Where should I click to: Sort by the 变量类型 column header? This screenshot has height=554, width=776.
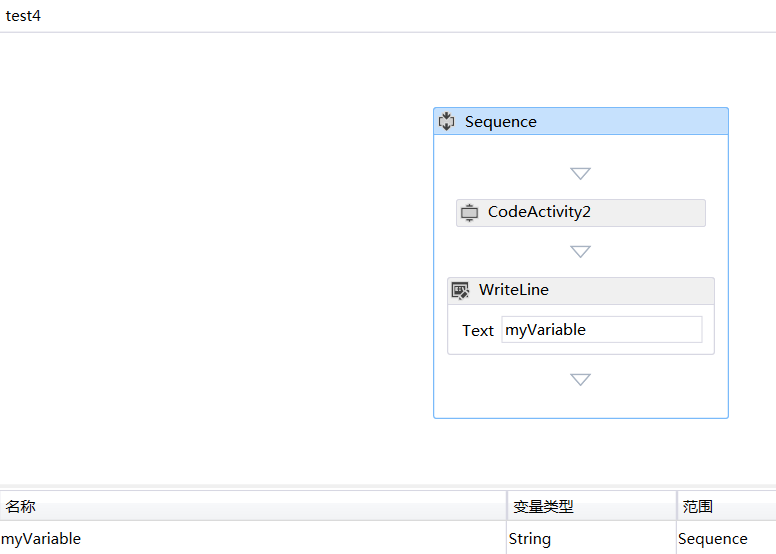click(x=592, y=506)
